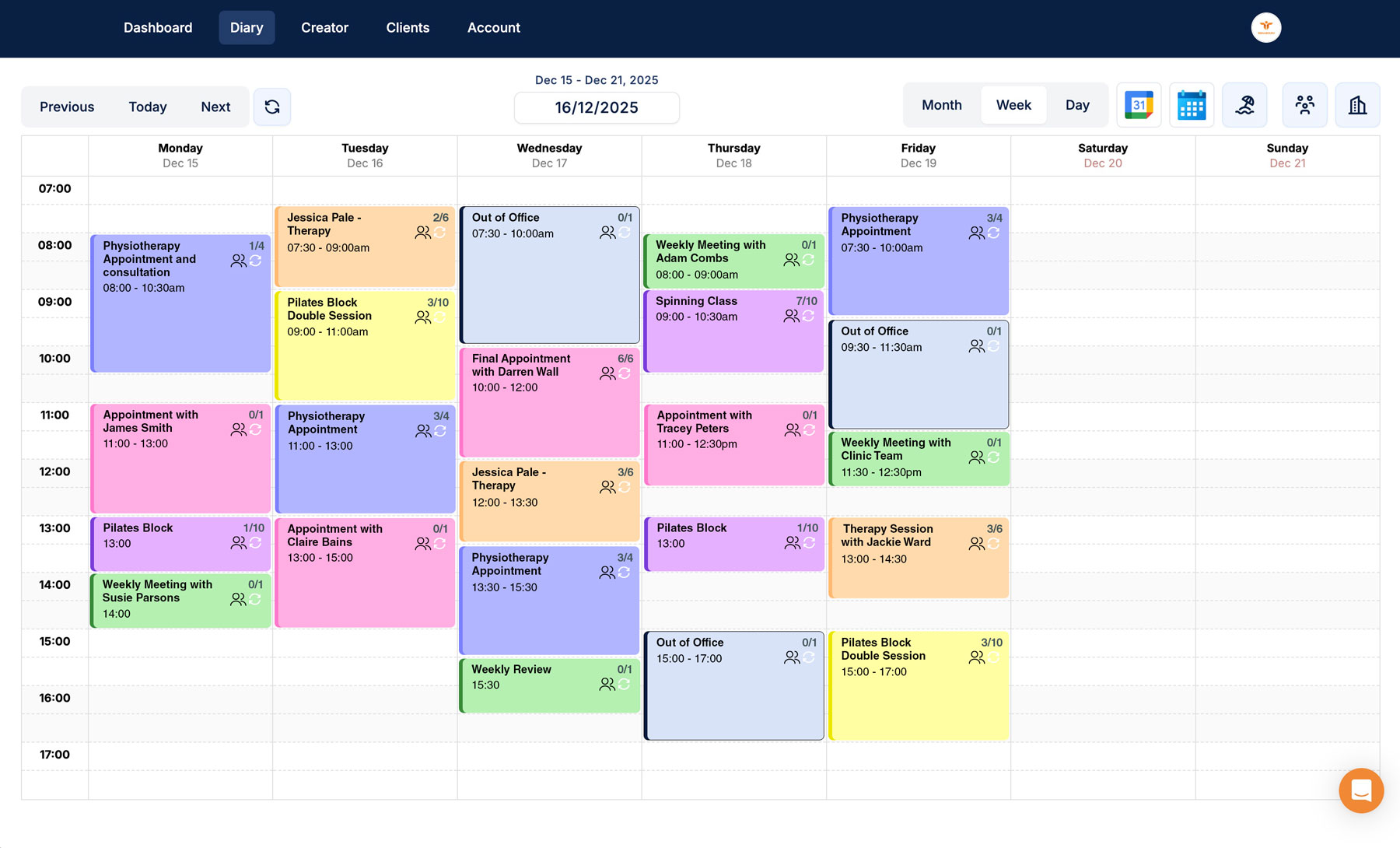Click the Today button

(147, 107)
